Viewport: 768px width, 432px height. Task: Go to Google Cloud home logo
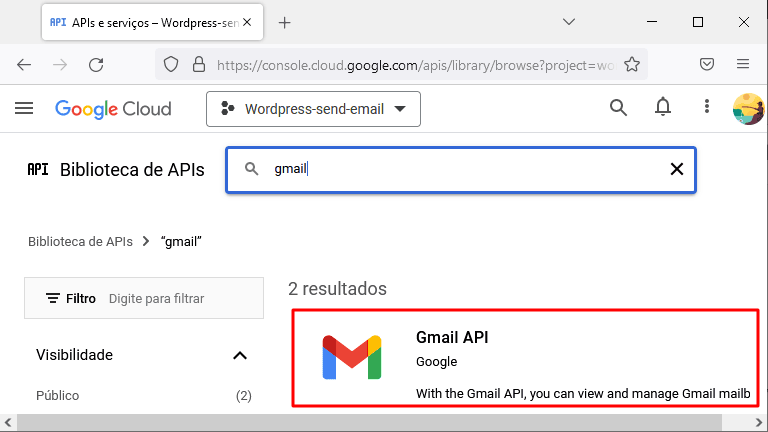pyautogui.click(x=113, y=109)
